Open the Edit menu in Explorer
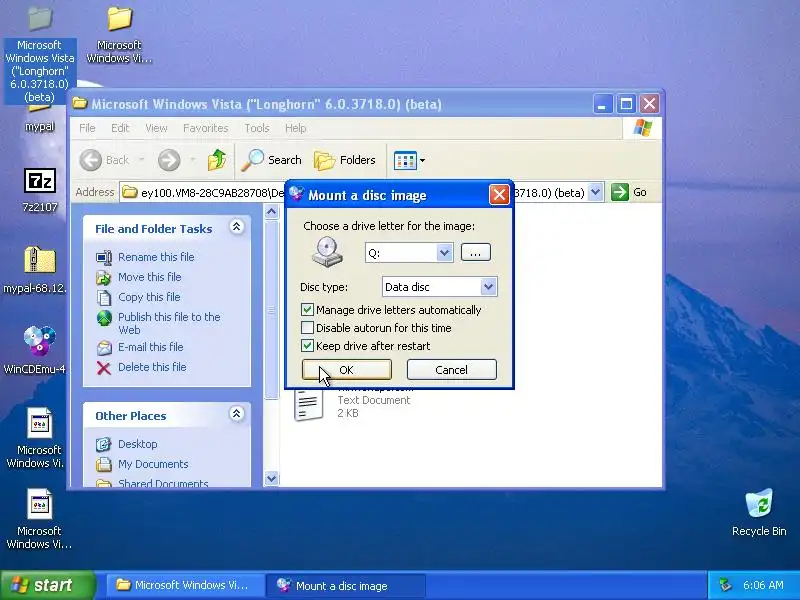The image size is (800, 600). tap(120, 128)
